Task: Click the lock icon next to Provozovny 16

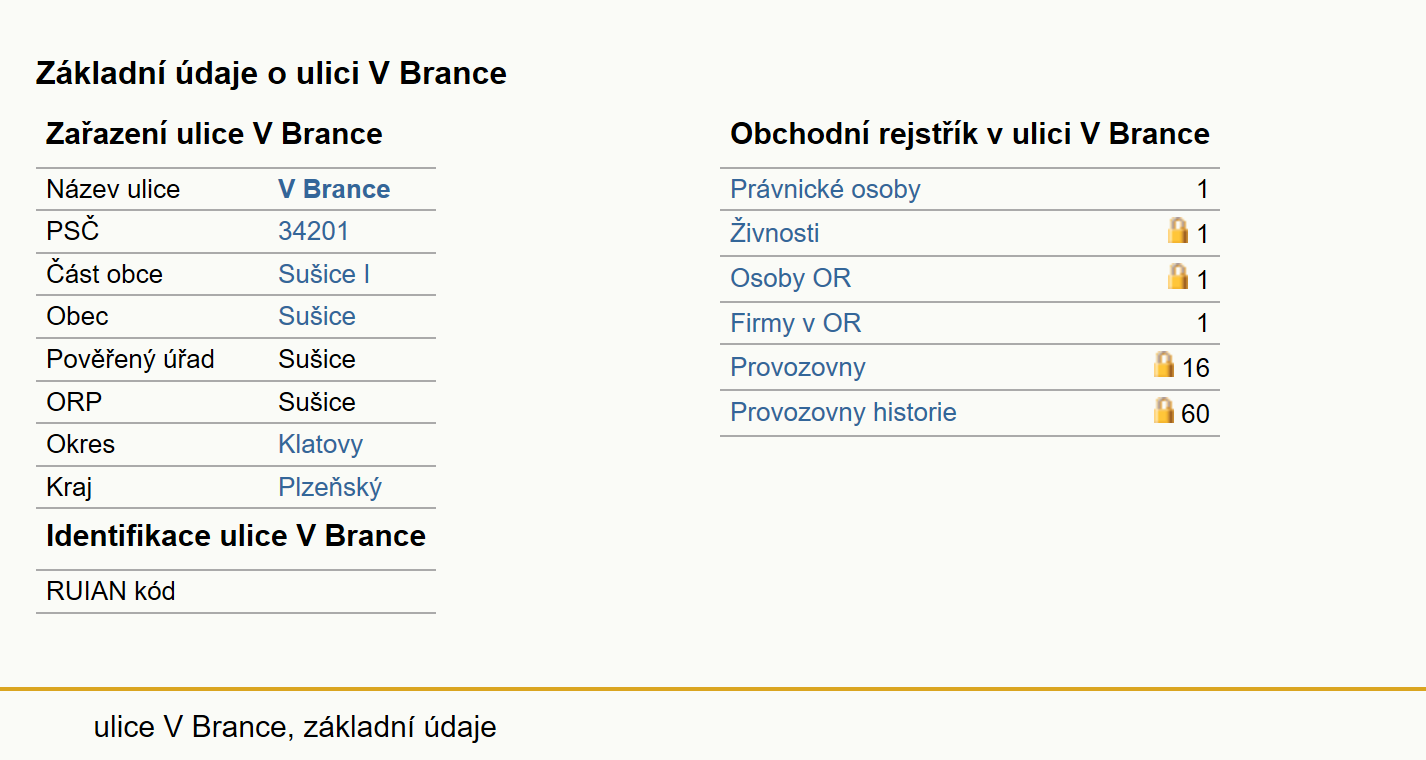Action: (x=1164, y=364)
